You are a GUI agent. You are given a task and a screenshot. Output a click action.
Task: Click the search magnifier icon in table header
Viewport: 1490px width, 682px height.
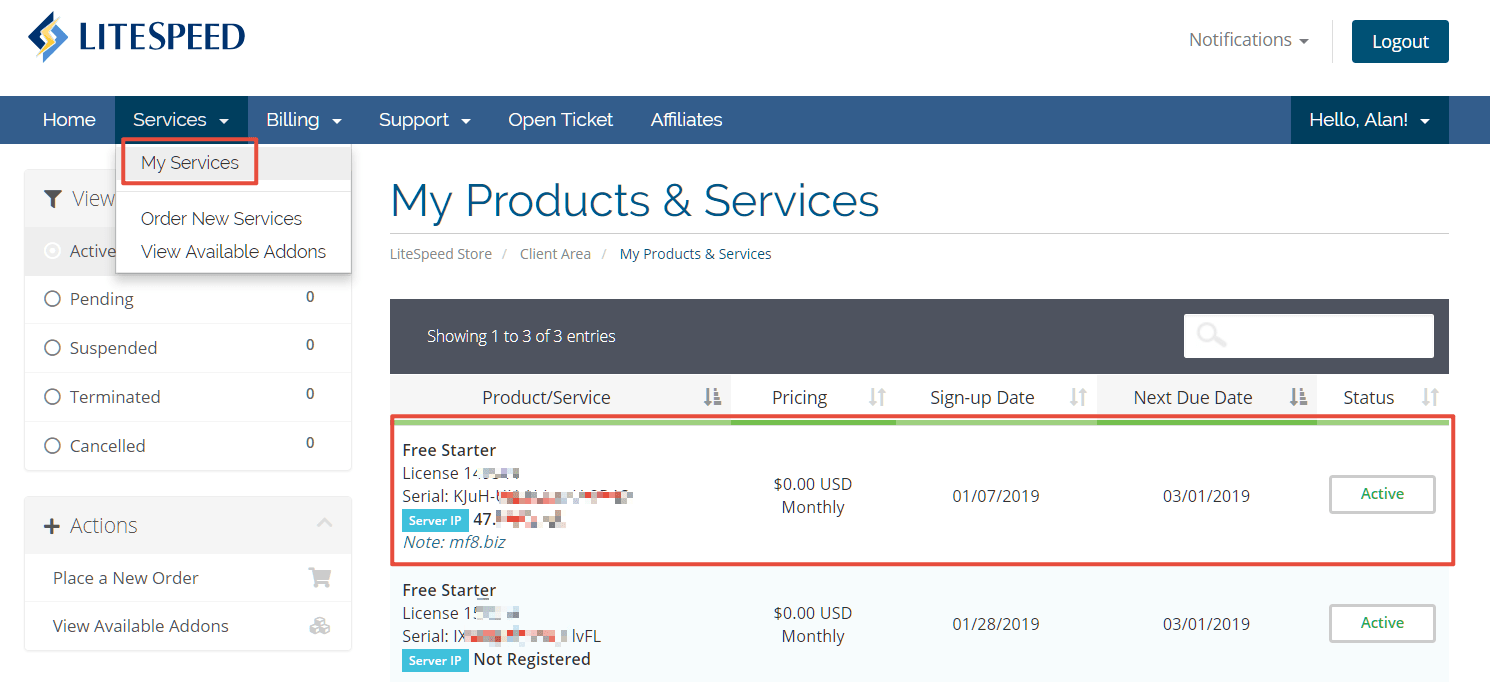click(1211, 335)
